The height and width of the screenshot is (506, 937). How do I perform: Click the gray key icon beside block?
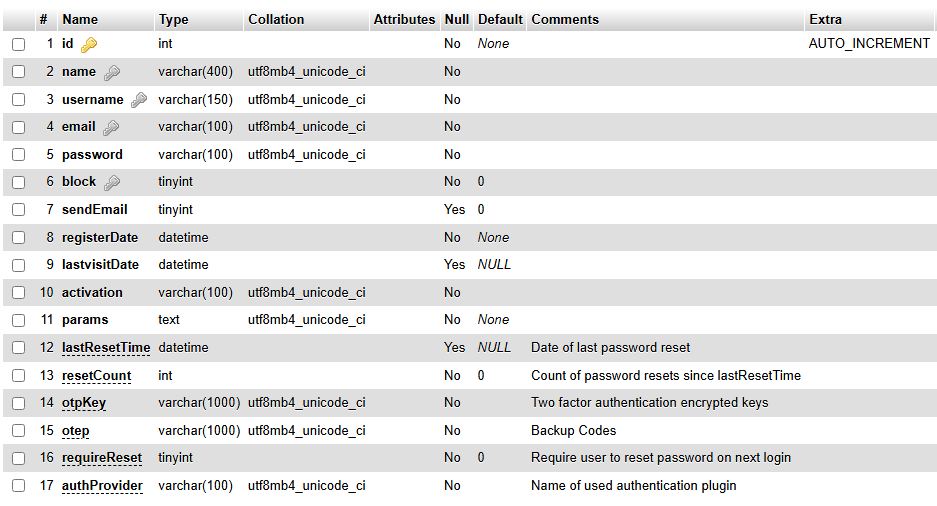[x=112, y=182]
